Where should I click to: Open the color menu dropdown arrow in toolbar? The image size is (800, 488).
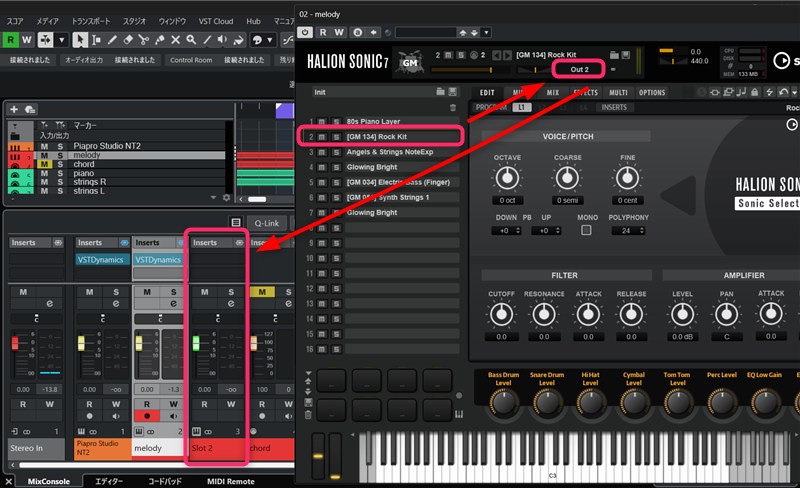(x=270, y=40)
